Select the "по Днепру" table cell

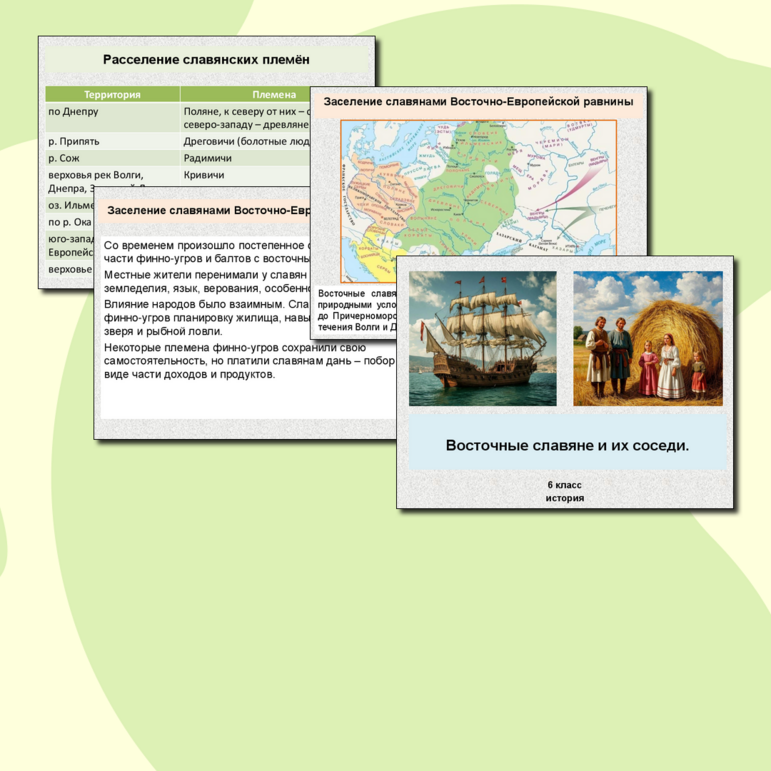click(74, 112)
